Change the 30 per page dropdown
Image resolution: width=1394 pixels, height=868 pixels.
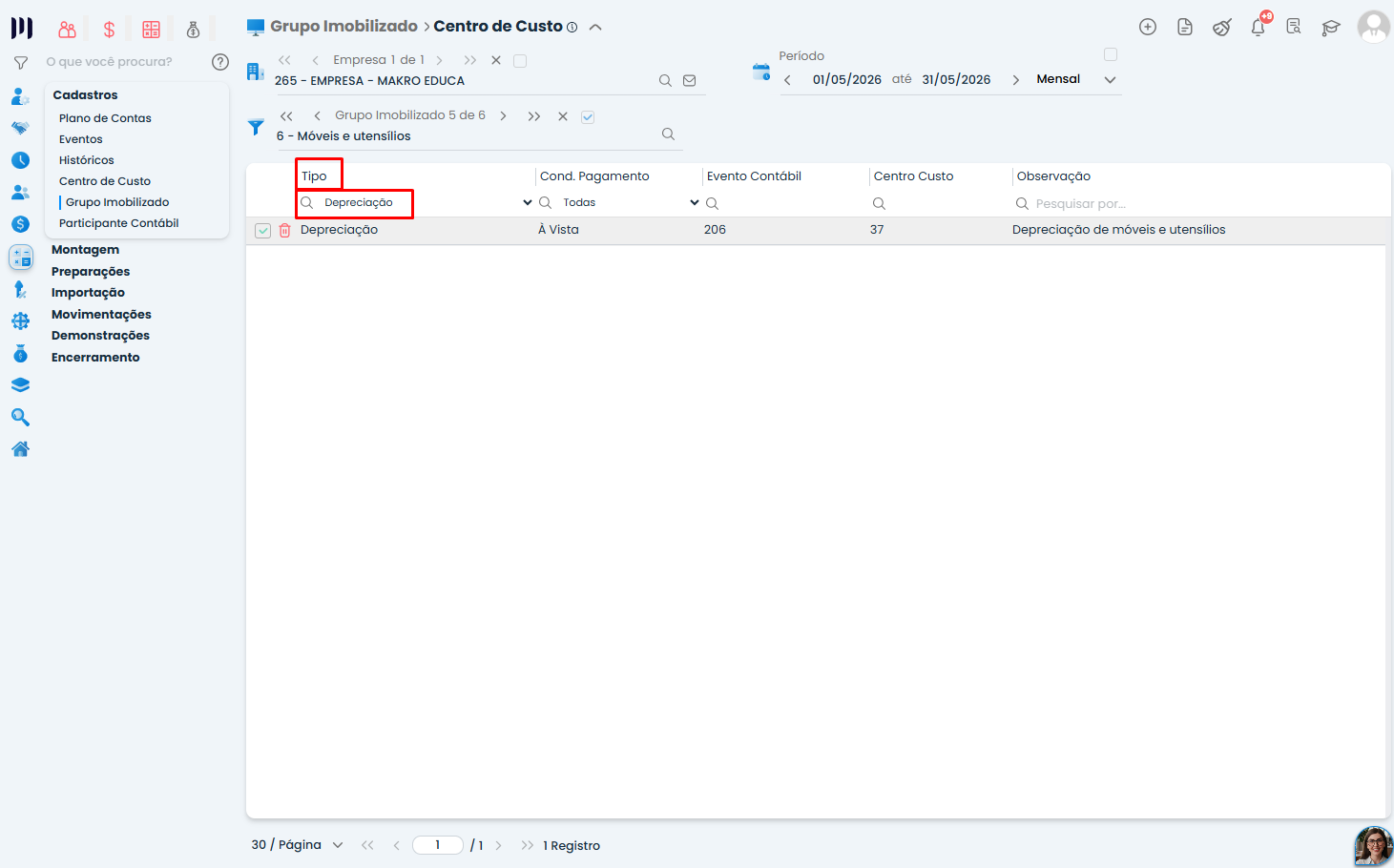(x=298, y=845)
